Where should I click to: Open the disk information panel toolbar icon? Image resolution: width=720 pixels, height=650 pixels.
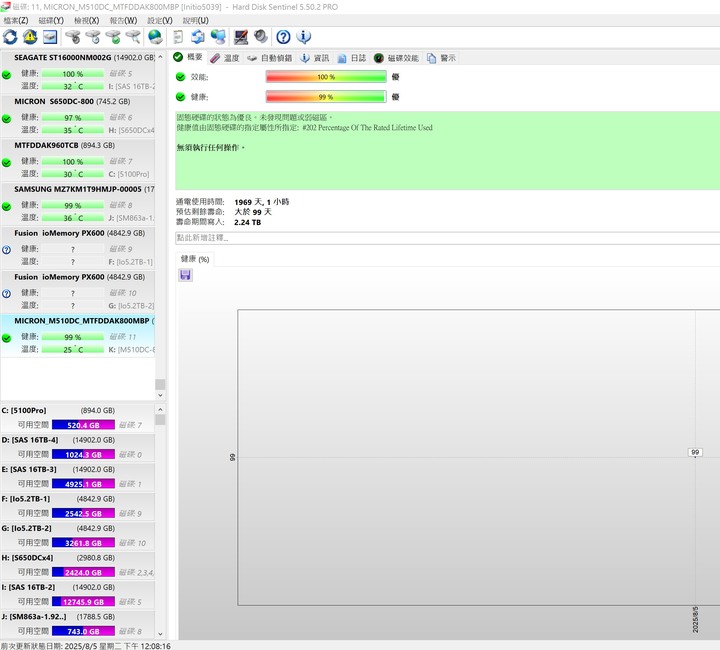click(x=50, y=37)
